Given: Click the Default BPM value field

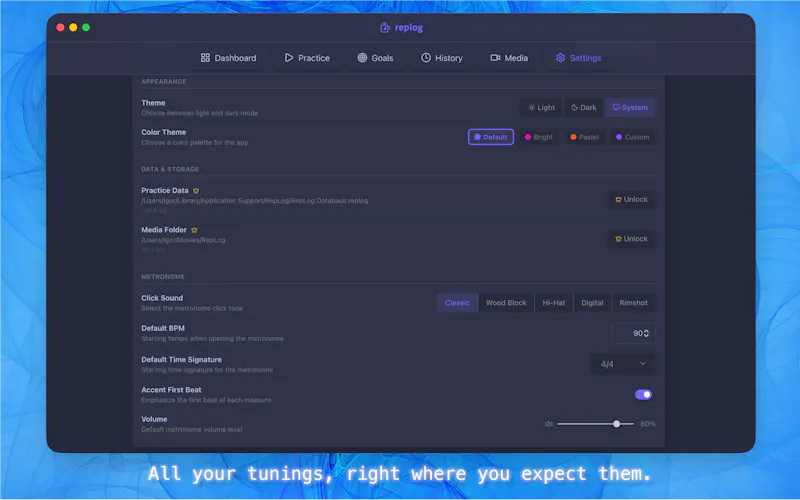Looking at the screenshot, I should (x=633, y=333).
